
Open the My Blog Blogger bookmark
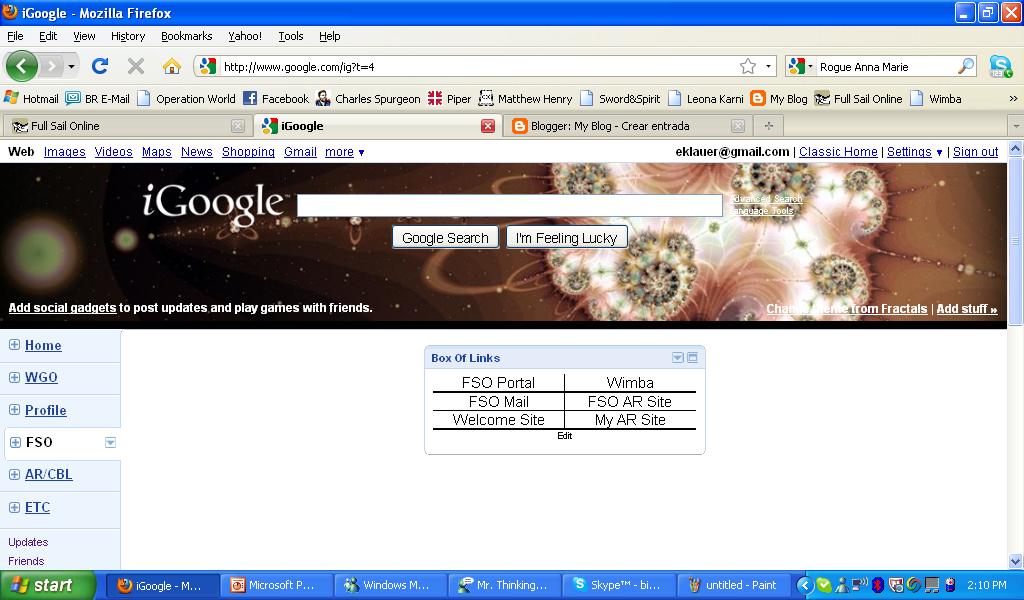point(779,99)
